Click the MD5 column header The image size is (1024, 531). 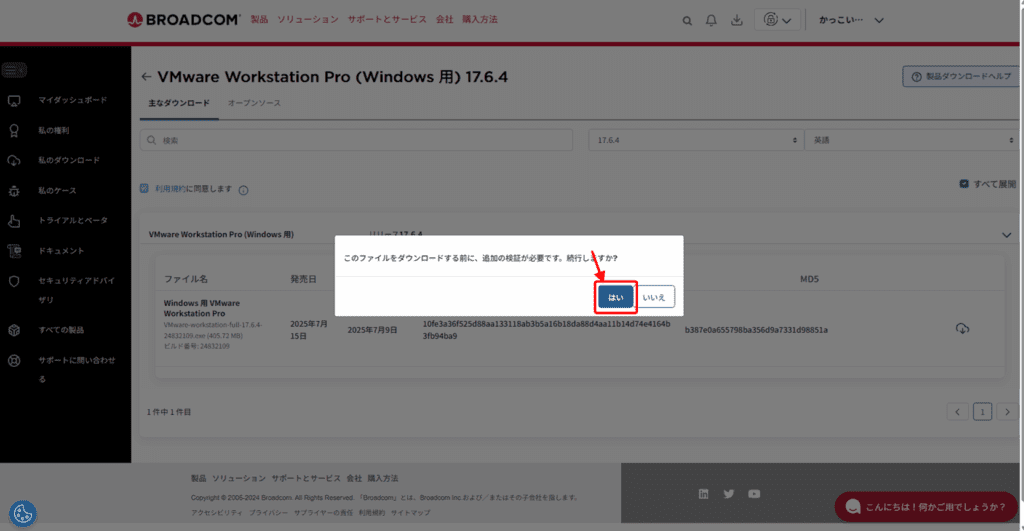[809, 279]
